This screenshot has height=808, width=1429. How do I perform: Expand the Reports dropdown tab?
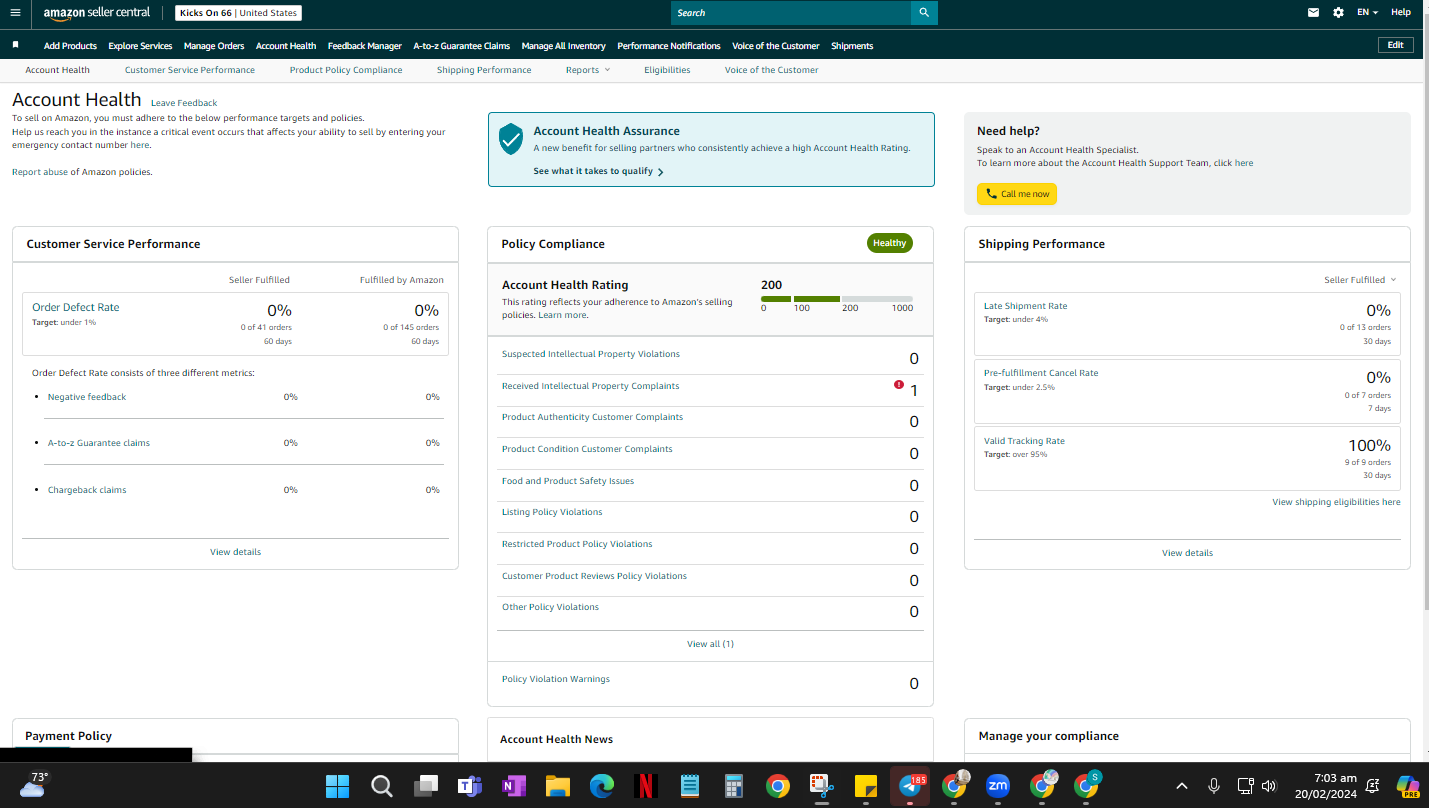(587, 70)
